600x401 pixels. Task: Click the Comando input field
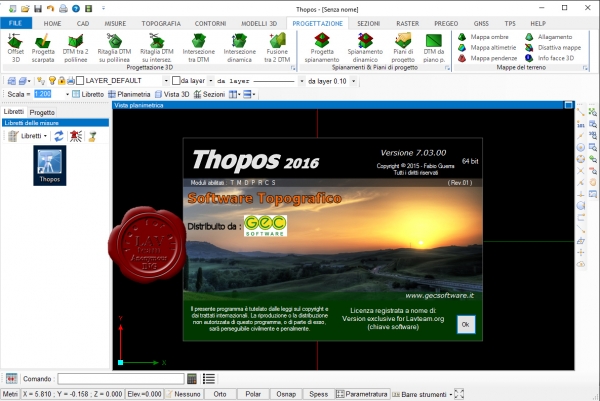point(121,379)
